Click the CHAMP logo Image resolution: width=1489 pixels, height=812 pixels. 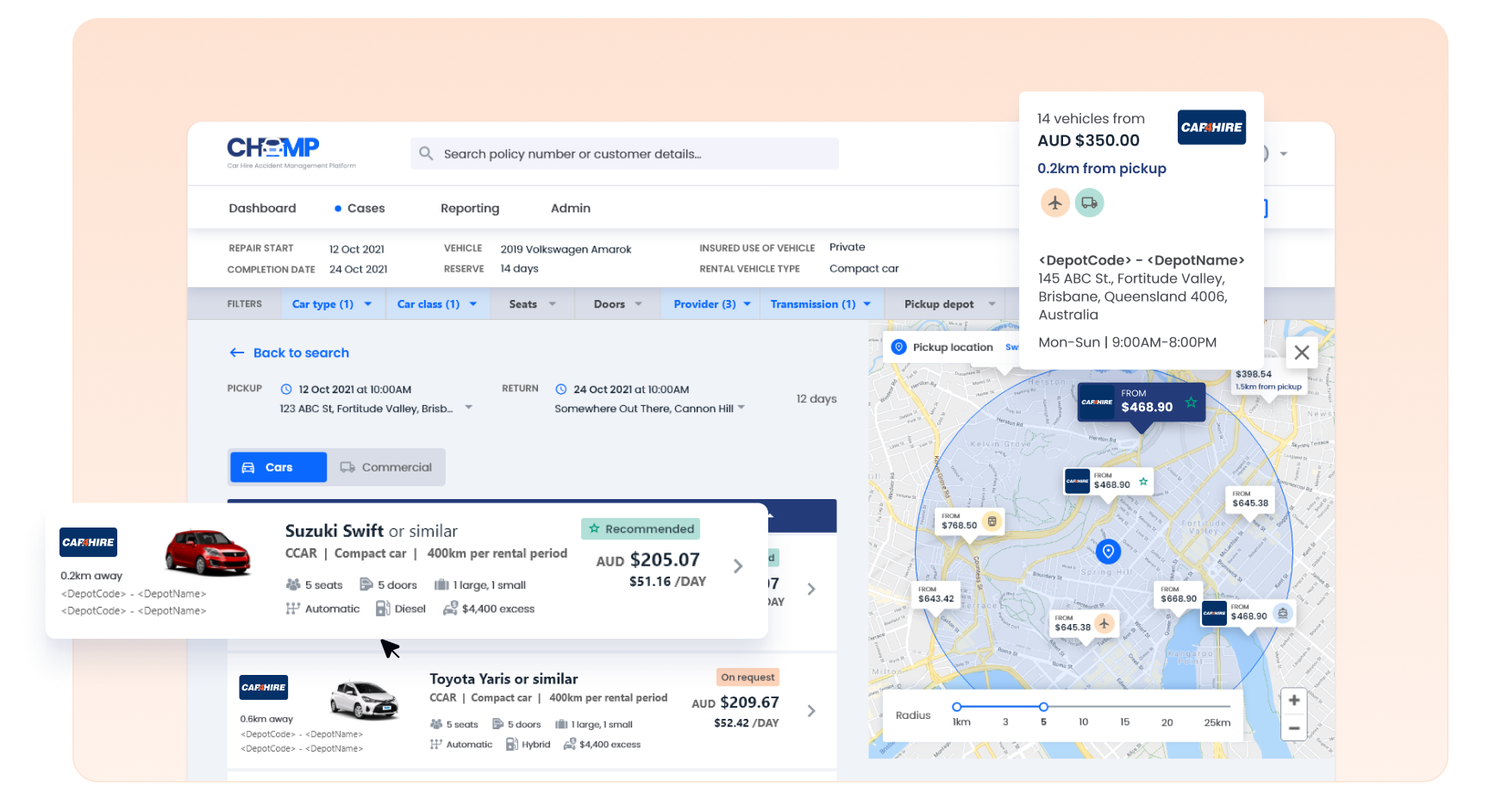click(273, 149)
